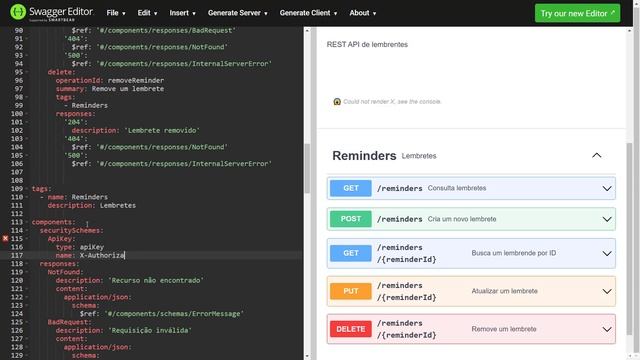Click "description: 'Recurso não encontrado'" line
The image size is (640, 360).
click(129, 280)
